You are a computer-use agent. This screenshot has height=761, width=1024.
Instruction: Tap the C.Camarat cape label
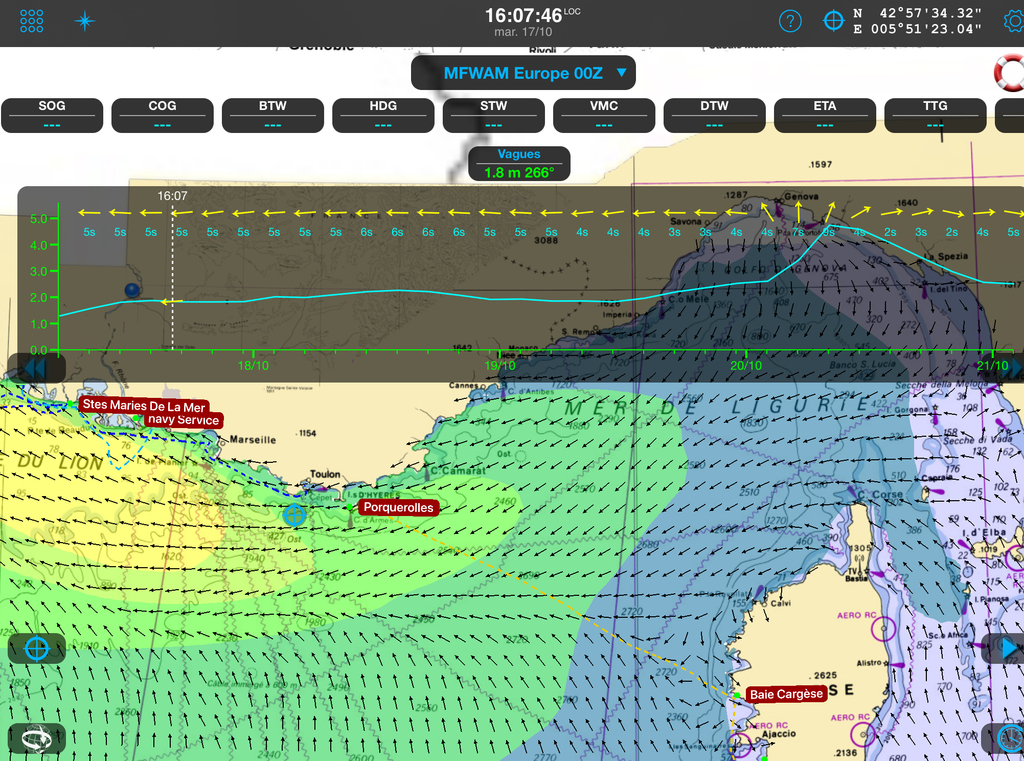pyautogui.click(x=458, y=470)
